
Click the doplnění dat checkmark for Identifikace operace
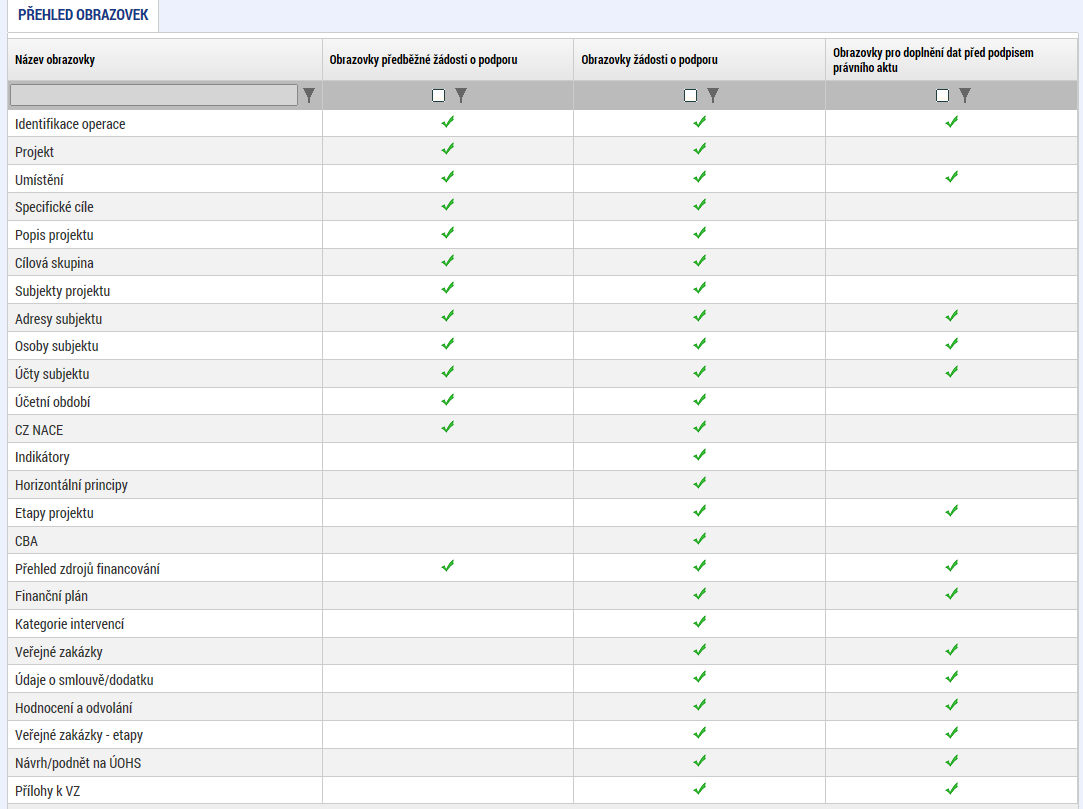pos(952,122)
